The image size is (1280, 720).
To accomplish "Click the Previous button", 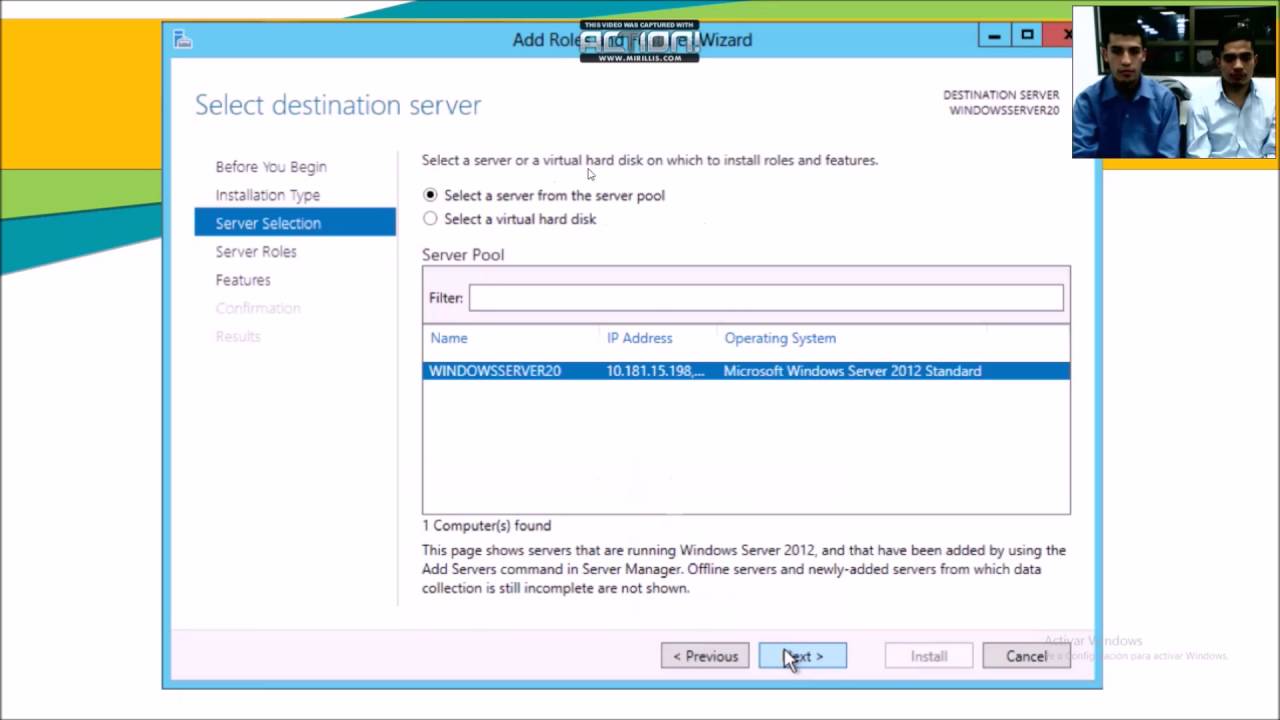I will pos(705,656).
